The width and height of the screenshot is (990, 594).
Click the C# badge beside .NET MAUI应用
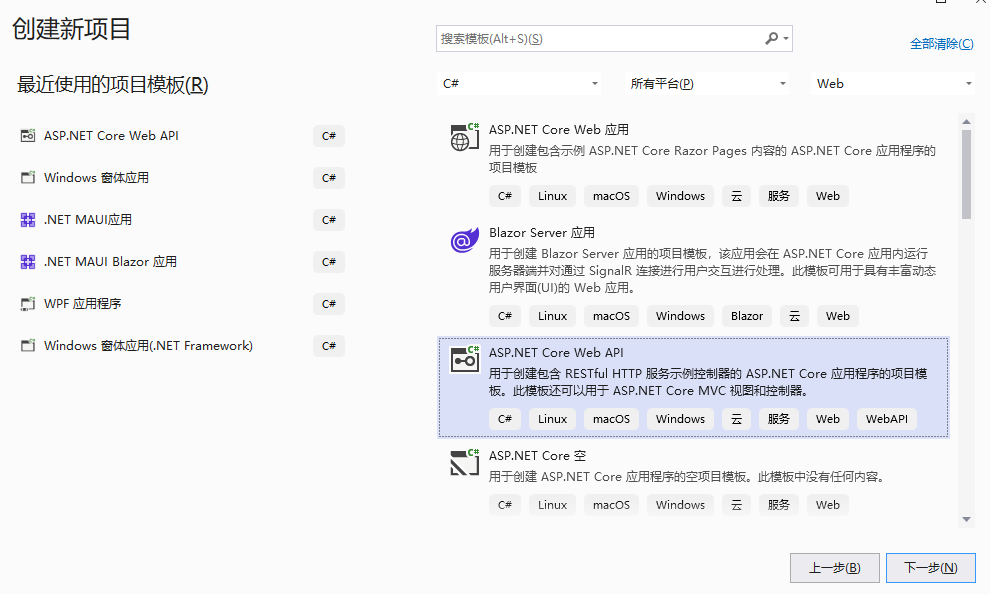pyautogui.click(x=329, y=220)
